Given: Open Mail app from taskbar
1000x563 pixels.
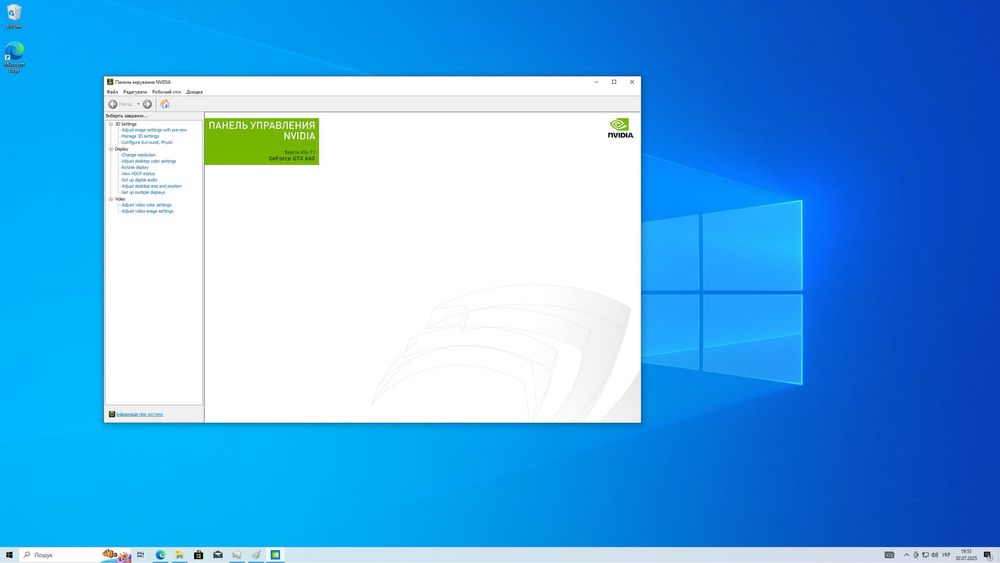Looking at the screenshot, I should click(217, 555).
